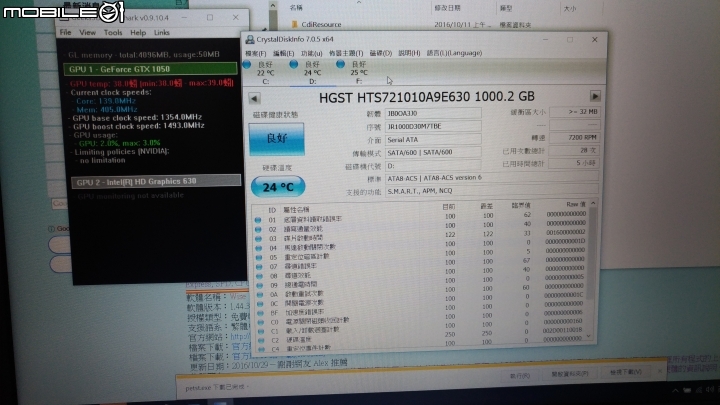Click the previous disk arrow in CrystalDiskInfo
Viewport: 720px width, 405px height.
point(254,98)
